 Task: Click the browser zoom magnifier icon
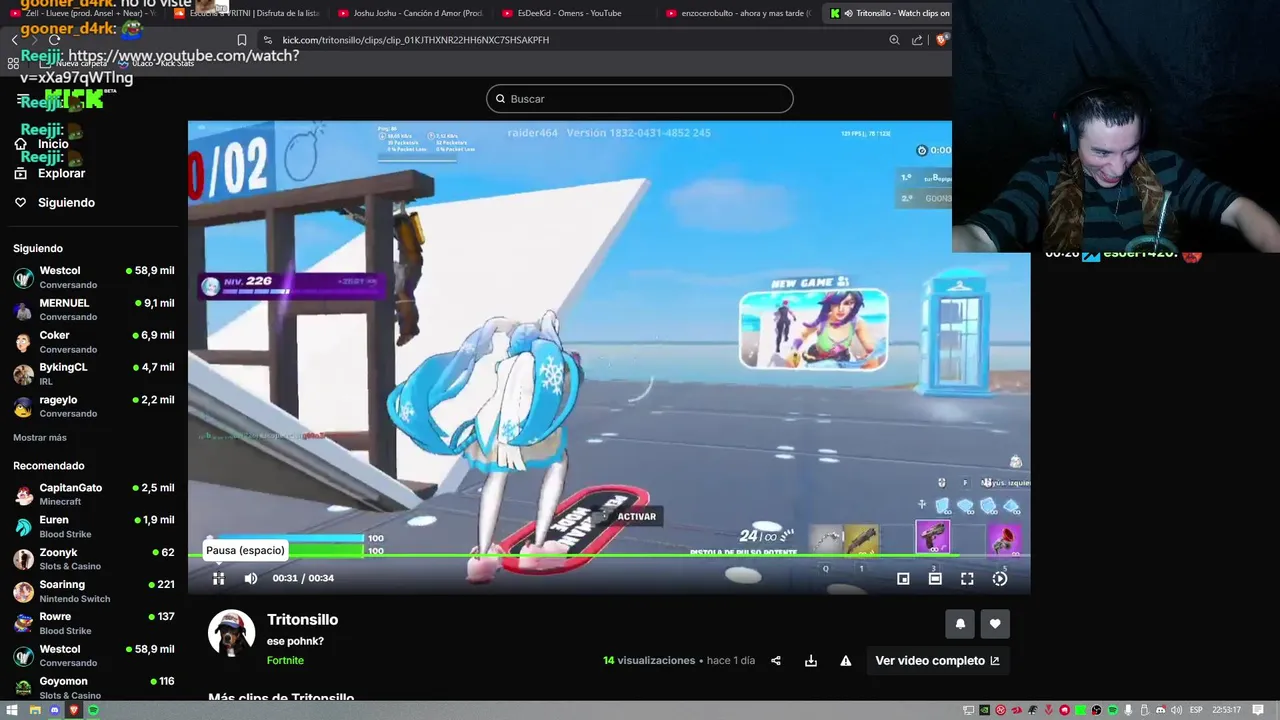click(894, 40)
